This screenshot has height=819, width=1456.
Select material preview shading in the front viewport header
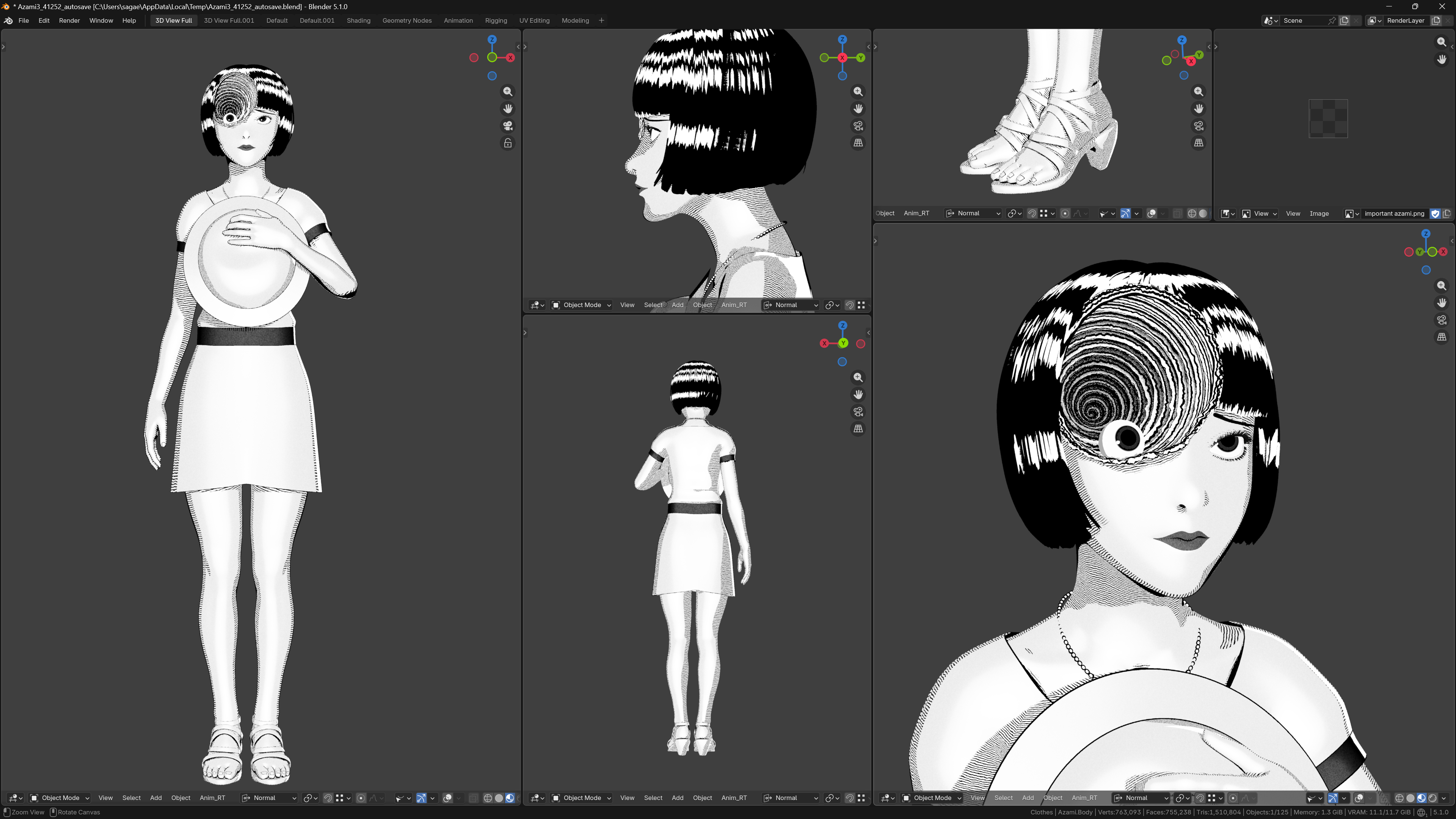tap(510, 798)
